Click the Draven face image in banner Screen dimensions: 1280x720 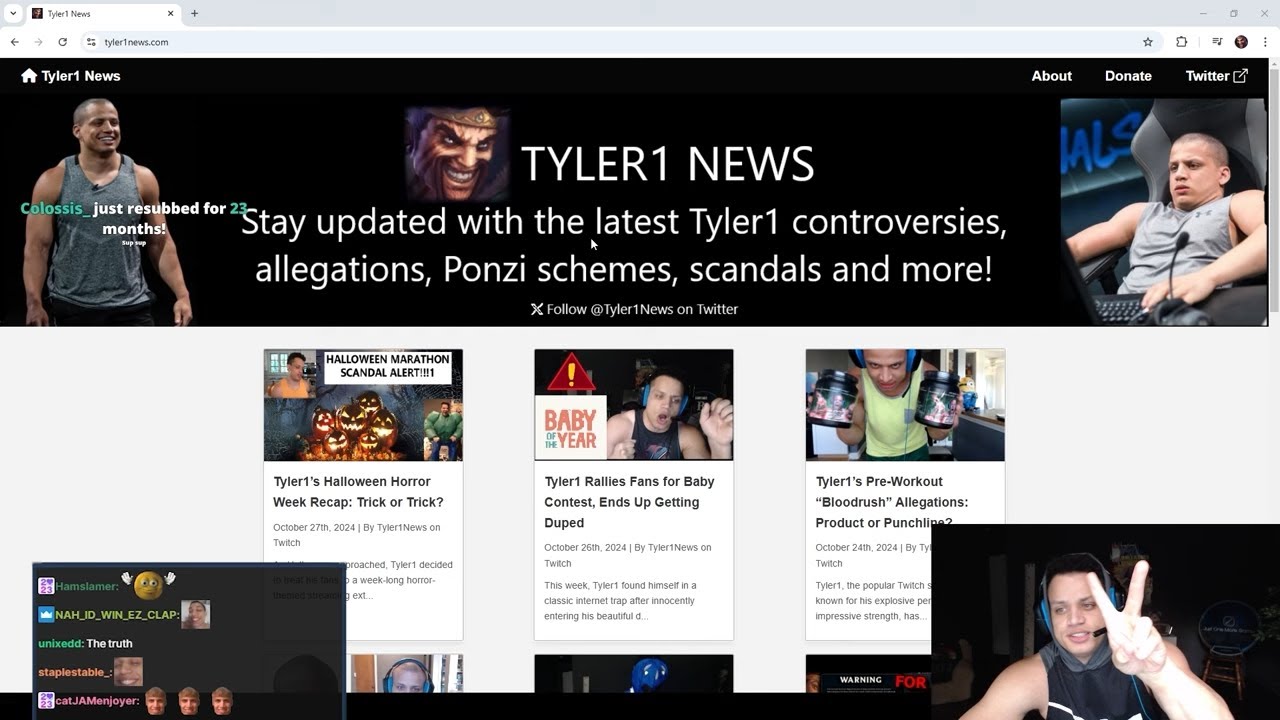coord(457,155)
